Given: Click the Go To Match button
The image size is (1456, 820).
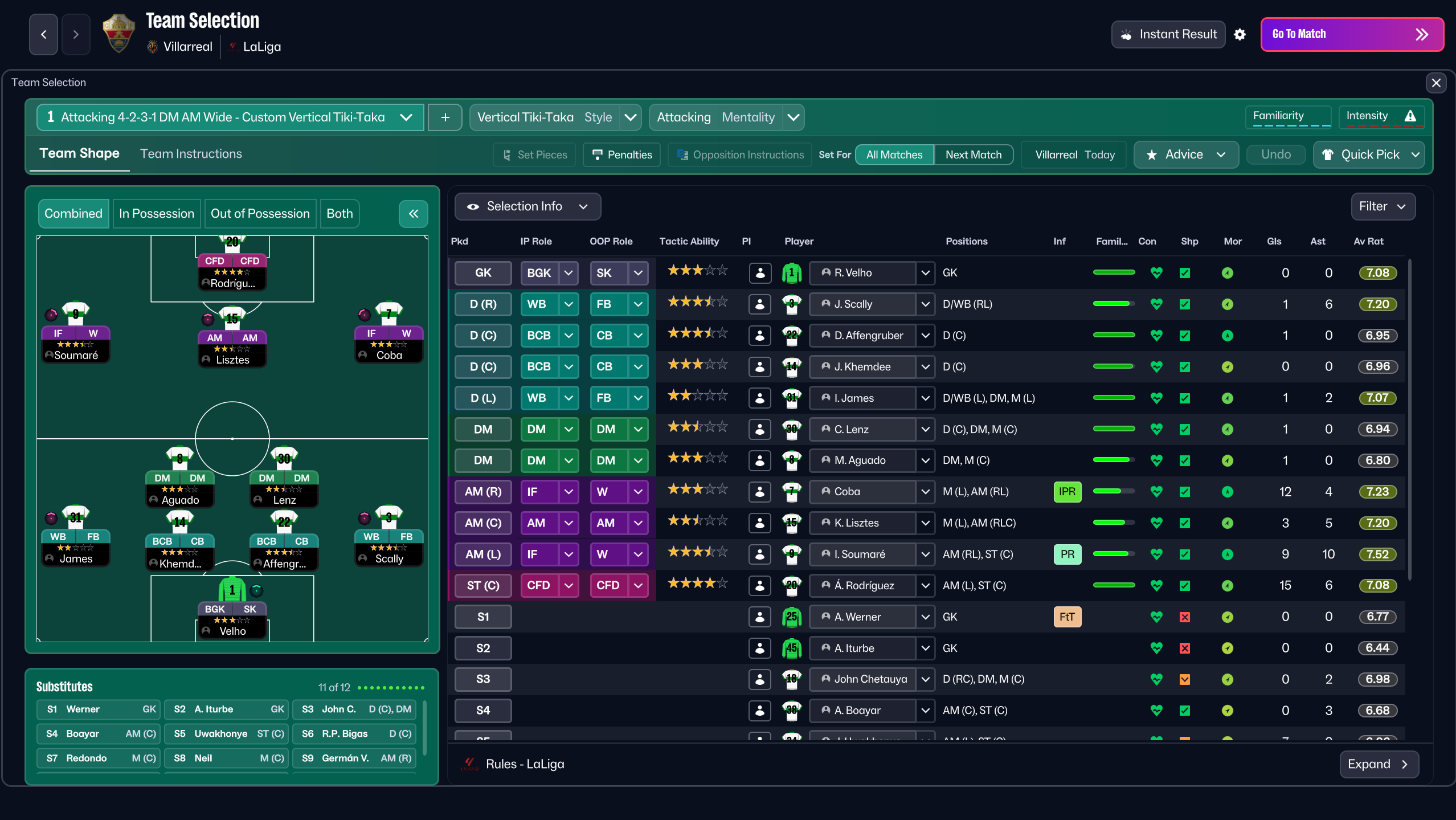Looking at the screenshot, I should (x=1352, y=34).
